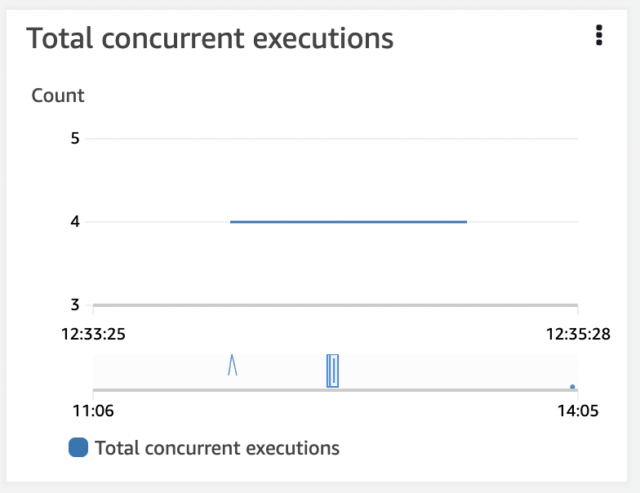Click the right end of the blue data line
The width and height of the screenshot is (640, 493).
pos(465,221)
